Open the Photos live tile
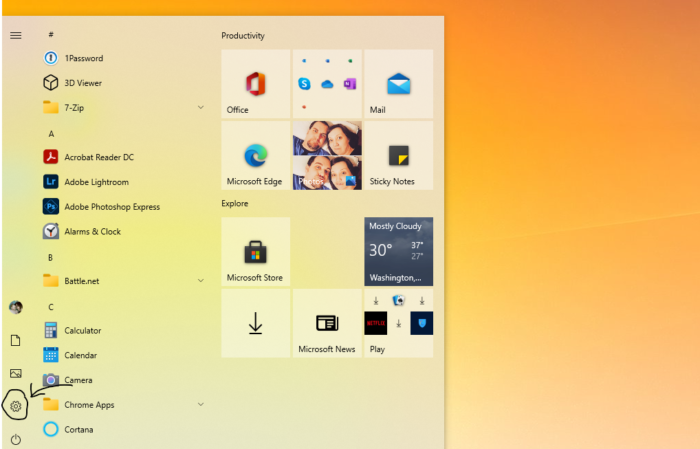Image resolution: width=700 pixels, height=449 pixels. [x=327, y=155]
